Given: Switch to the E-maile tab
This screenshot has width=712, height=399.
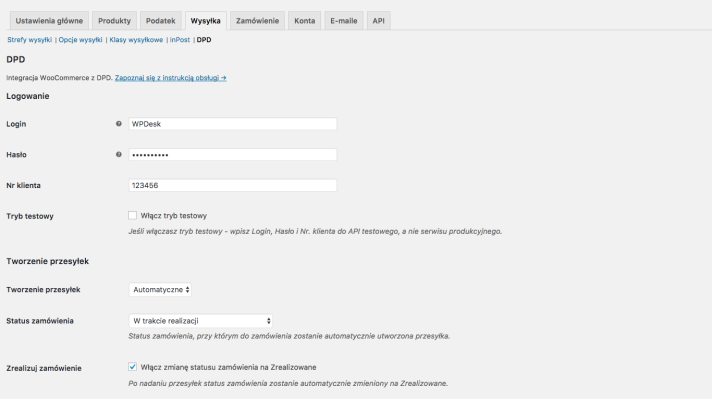Looking at the screenshot, I should (x=344, y=21).
